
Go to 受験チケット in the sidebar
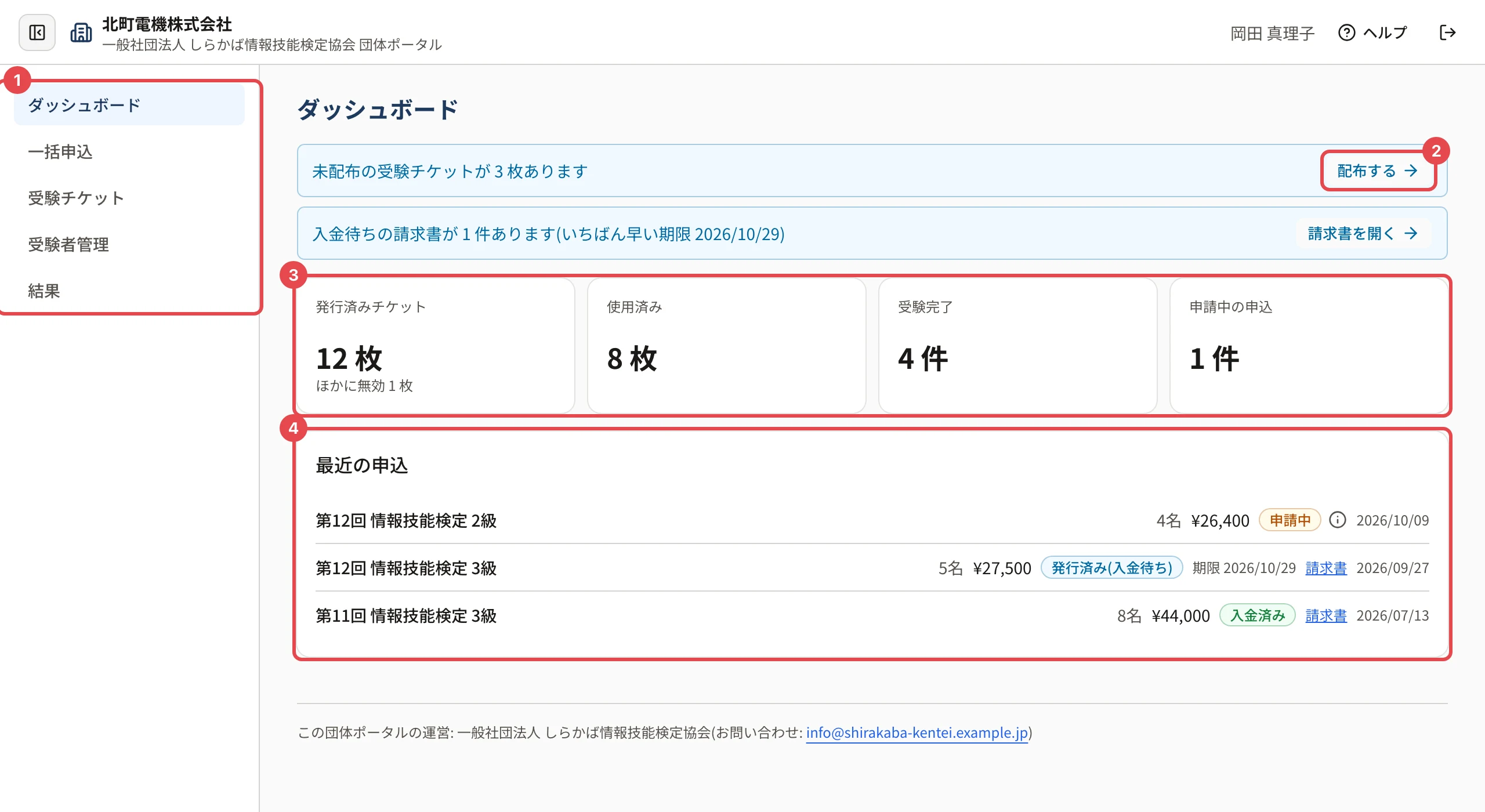[x=129, y=198]
